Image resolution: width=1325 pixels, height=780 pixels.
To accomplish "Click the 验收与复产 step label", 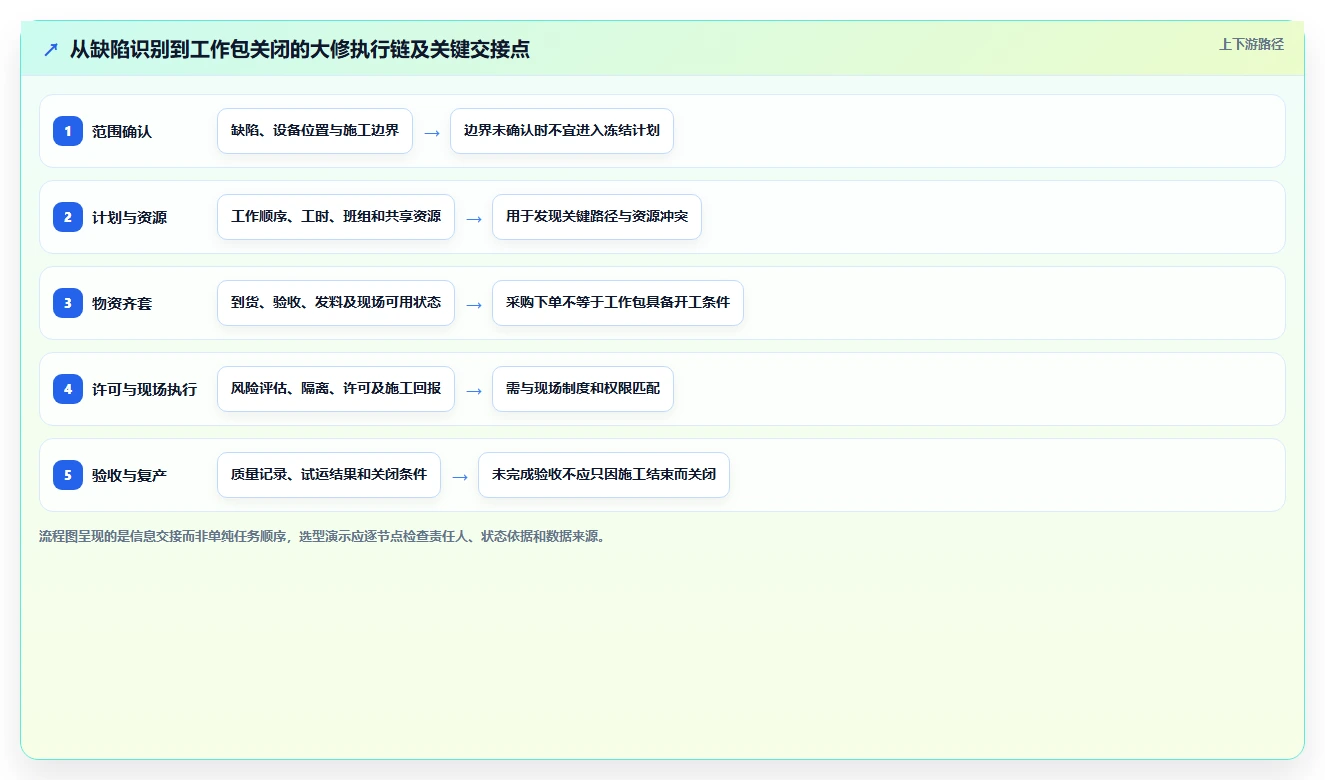I will pos(130,475).
